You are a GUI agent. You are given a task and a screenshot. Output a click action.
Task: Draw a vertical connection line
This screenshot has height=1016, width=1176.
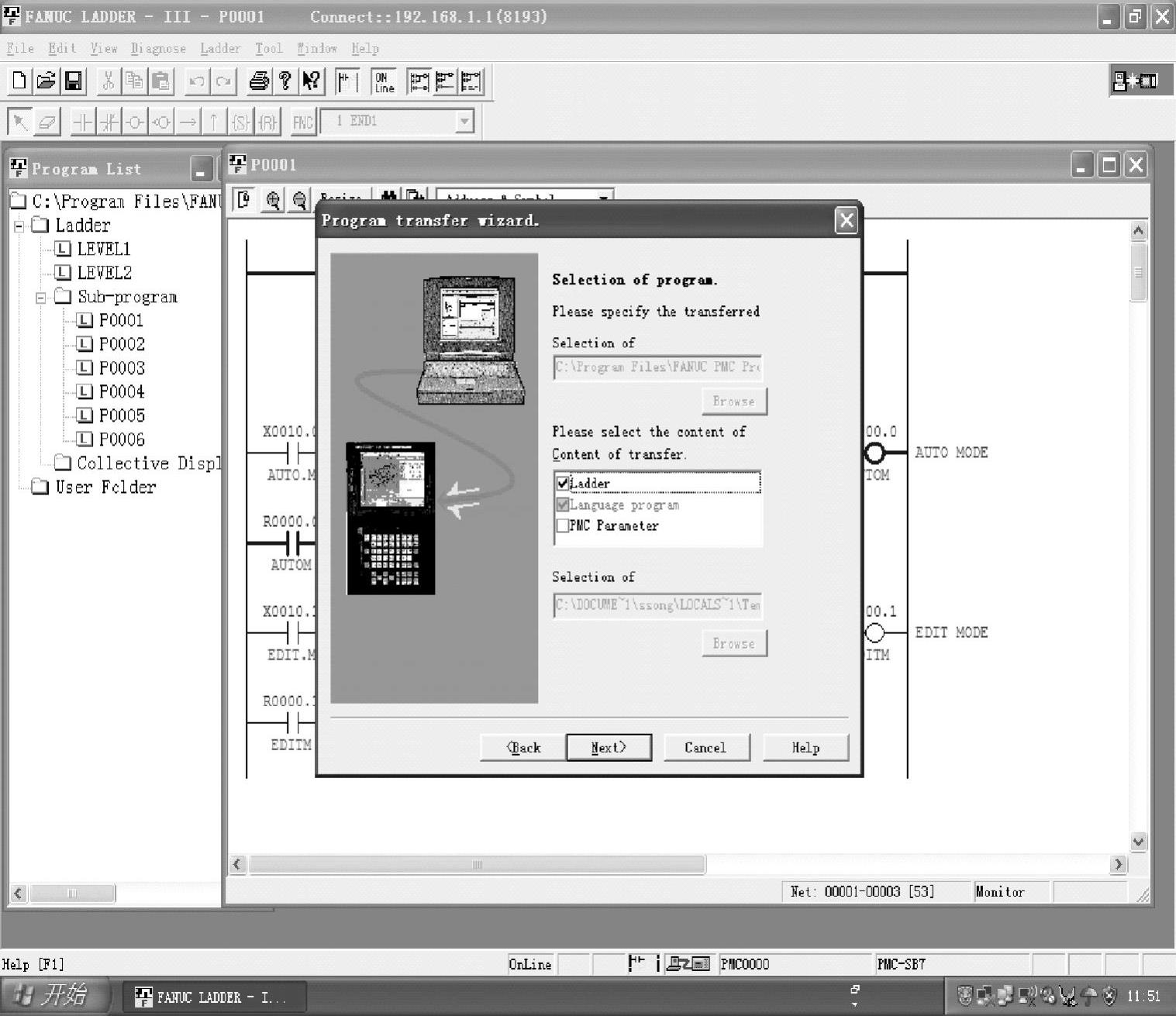pyautogui.click(x=213, y=122)
